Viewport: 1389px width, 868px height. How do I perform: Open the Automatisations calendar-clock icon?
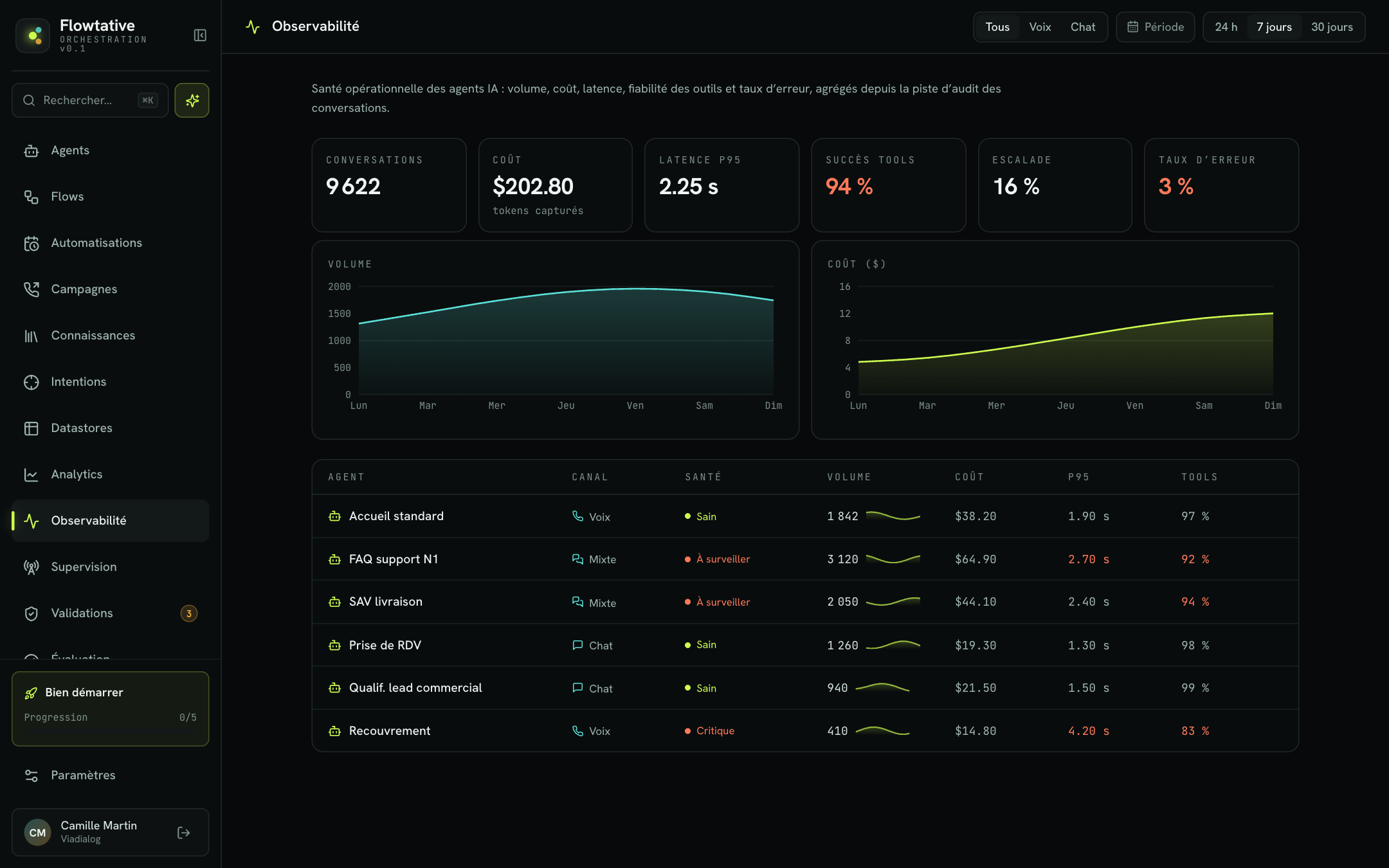(x=32, y=243)
